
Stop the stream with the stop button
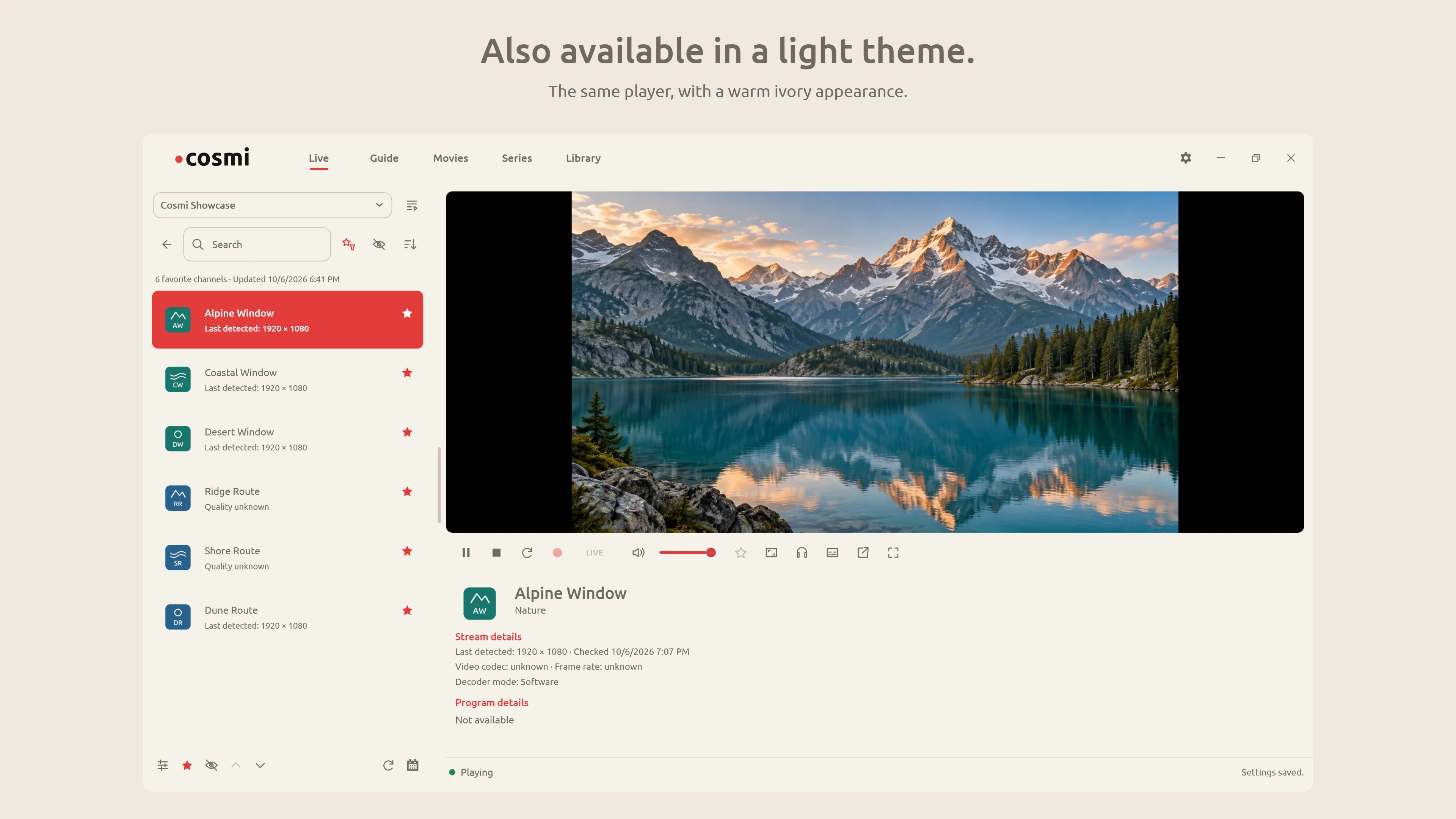tap(496, 552)
